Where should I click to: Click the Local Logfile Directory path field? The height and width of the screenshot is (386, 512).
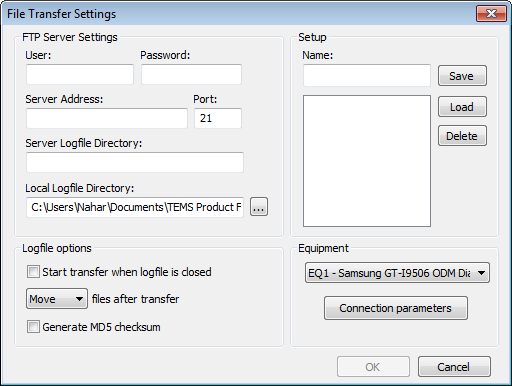pos(135,207)
